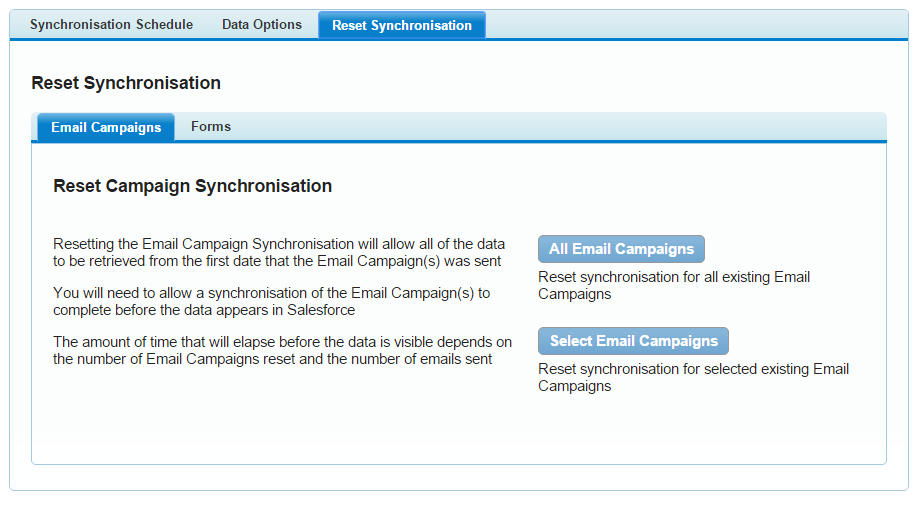This screenshot has width=920, height=510.
Task: Open the Data Options tab
Action: (x=262, y=25)
